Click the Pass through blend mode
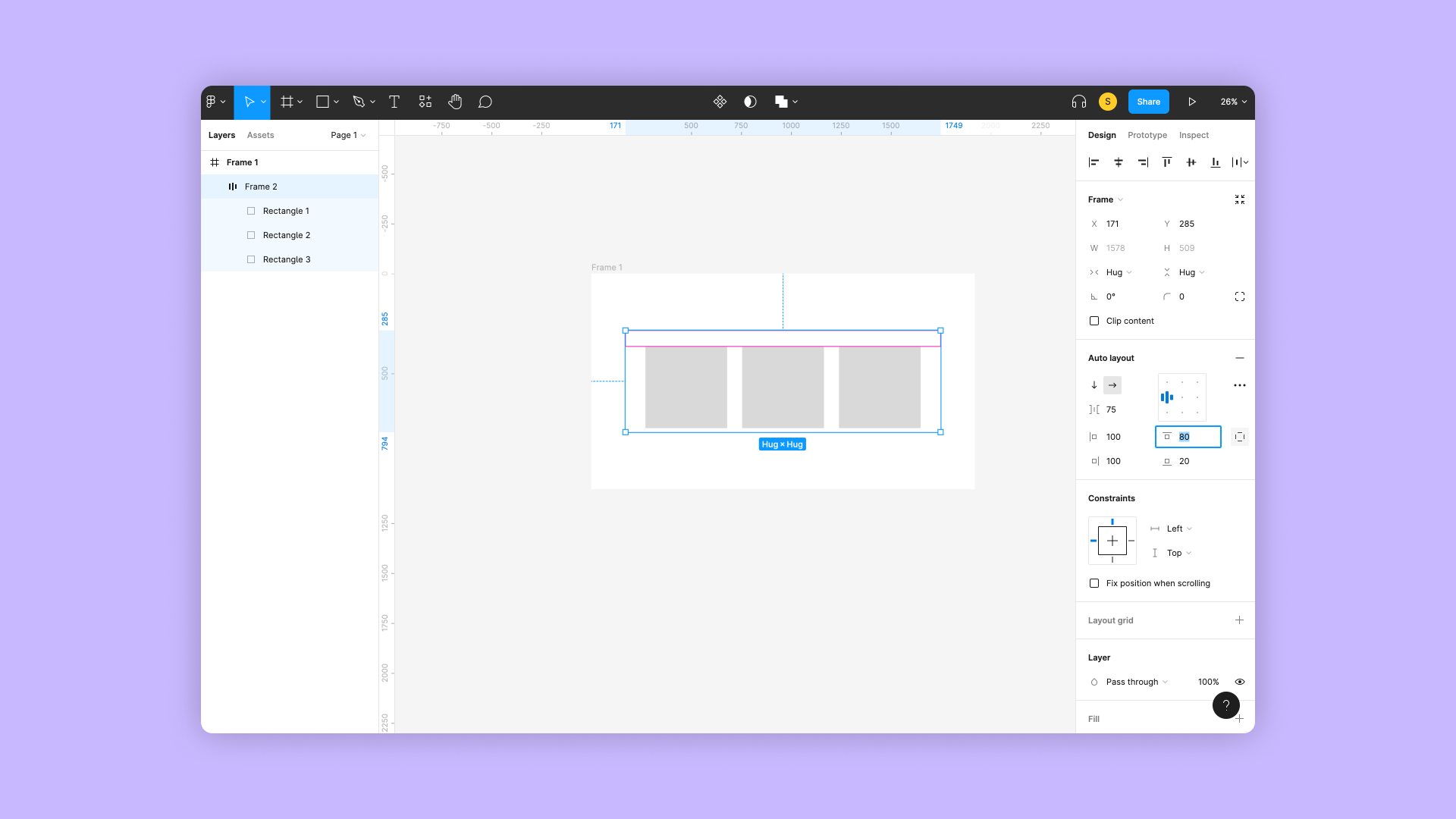The height and width of the screenshot is (819, 1456). click(x=1137, y=681)
